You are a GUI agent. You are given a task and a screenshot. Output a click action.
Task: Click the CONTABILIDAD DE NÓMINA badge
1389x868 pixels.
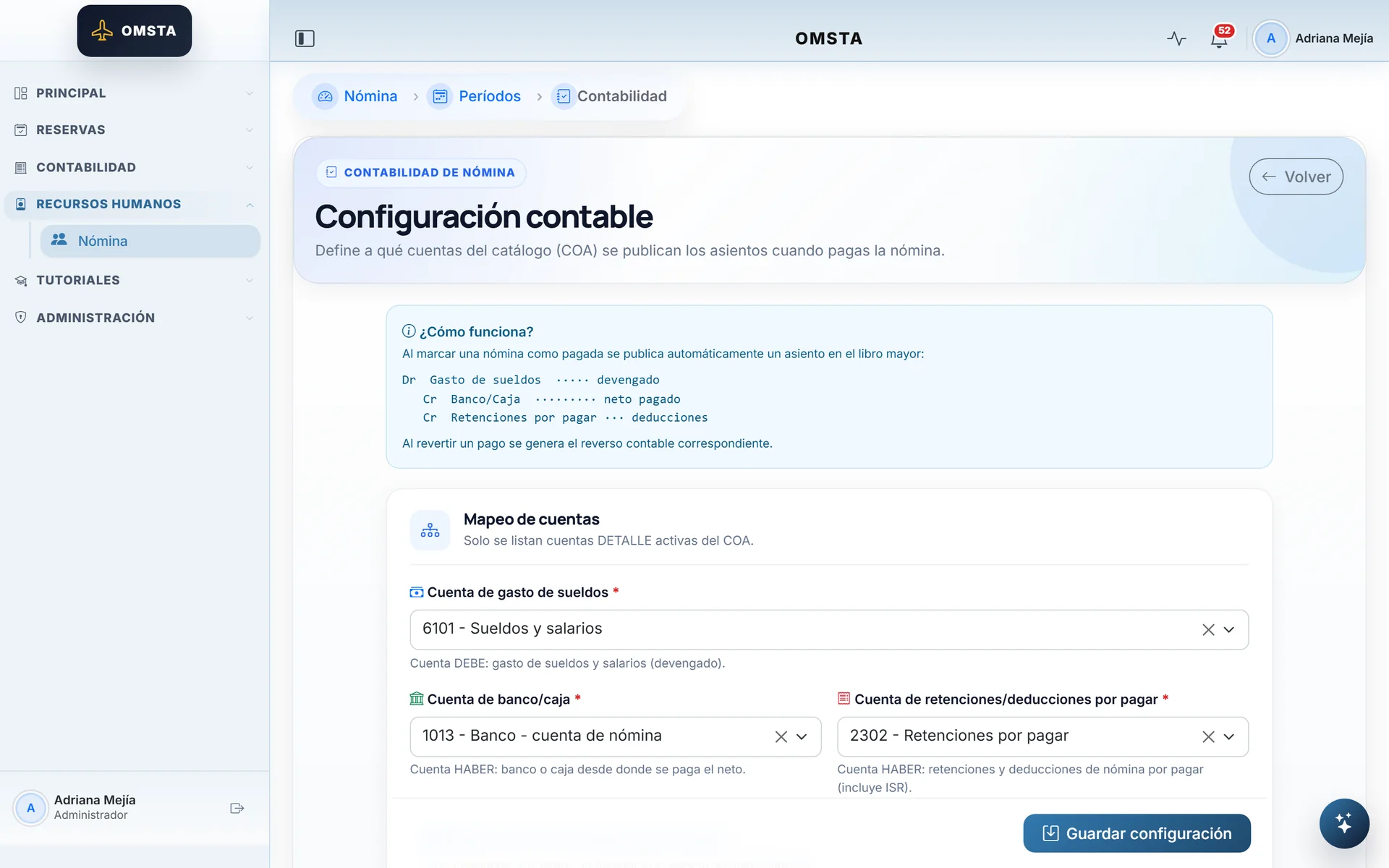point(421,173)
